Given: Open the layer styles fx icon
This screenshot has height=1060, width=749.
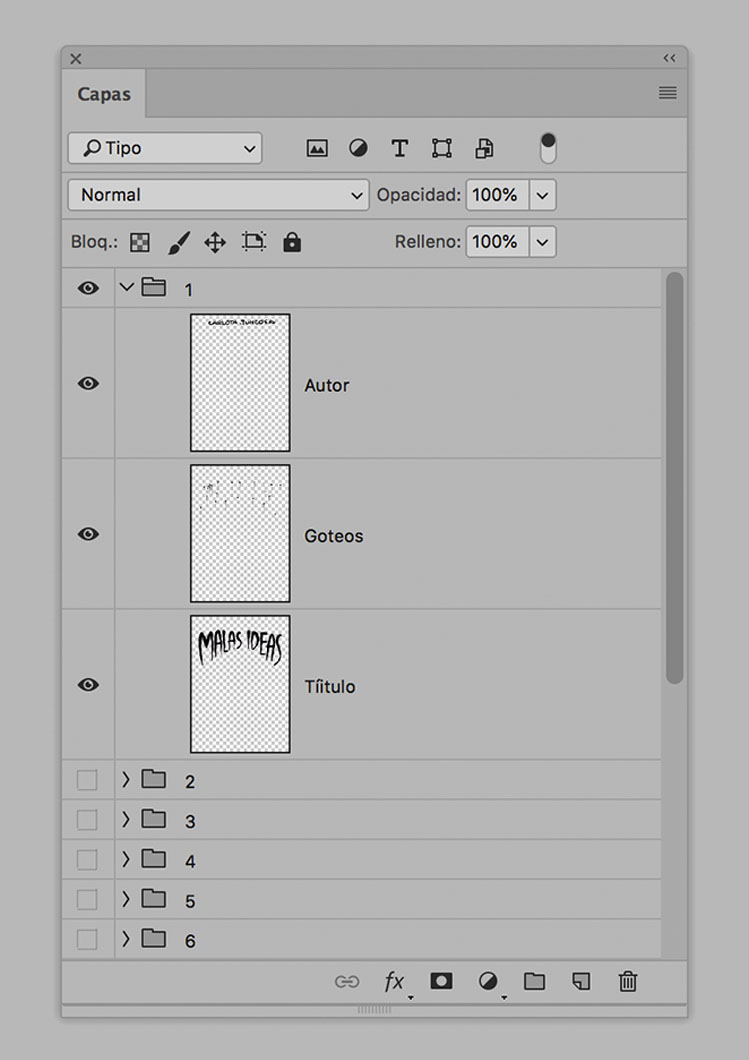Looking at the screenshot, I should (394, 981).
